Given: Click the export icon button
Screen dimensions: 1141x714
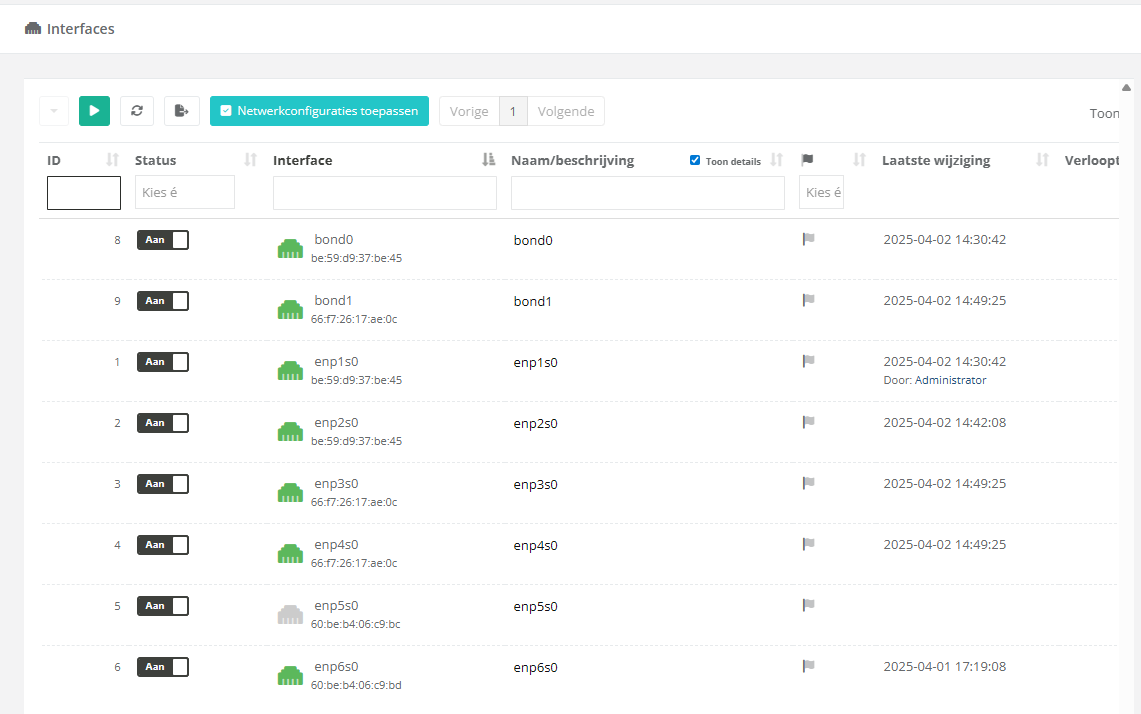Looking at the screenshot, I should pyautogui.click(x=181, y=111).
